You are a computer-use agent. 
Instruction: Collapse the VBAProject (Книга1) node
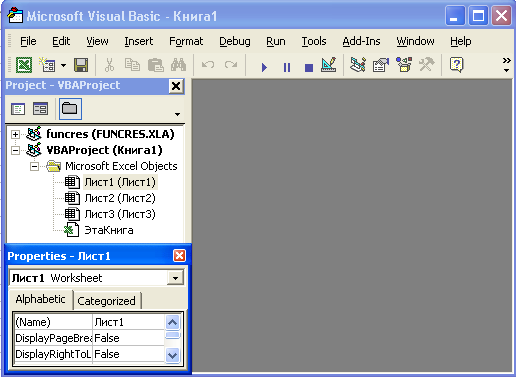(15, 150)
